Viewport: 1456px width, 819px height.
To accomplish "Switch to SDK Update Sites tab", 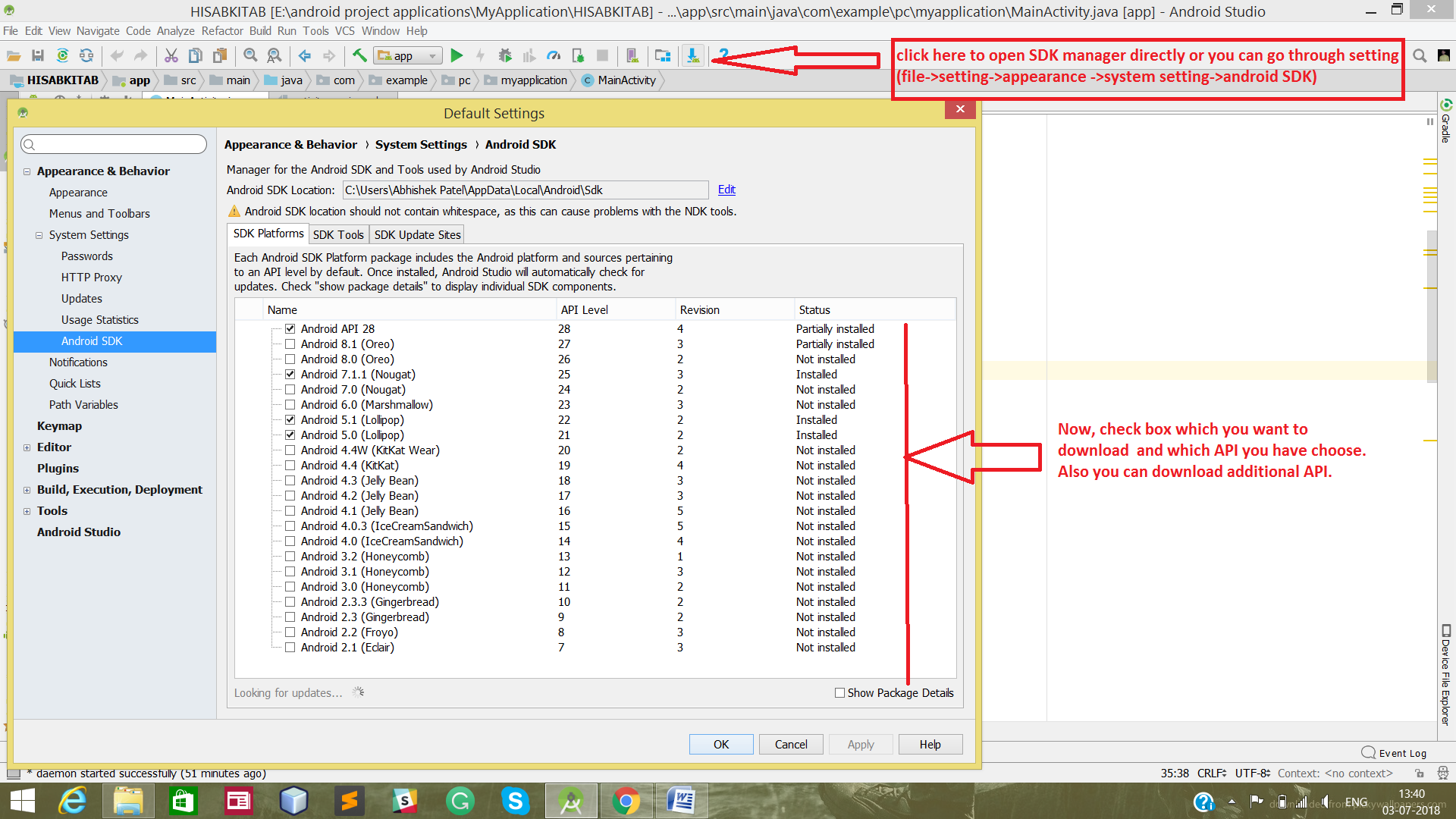I will [x=417, y=234].
